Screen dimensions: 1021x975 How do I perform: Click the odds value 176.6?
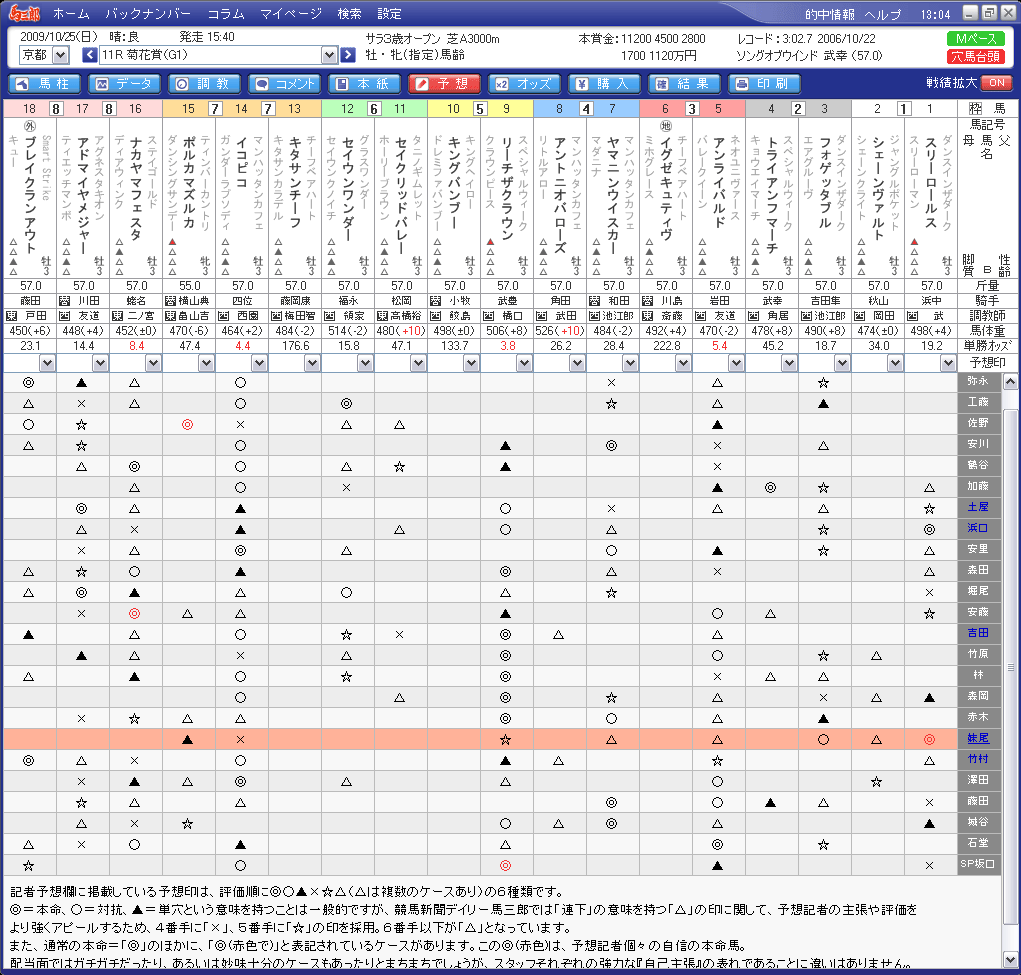tap(296, 346)
